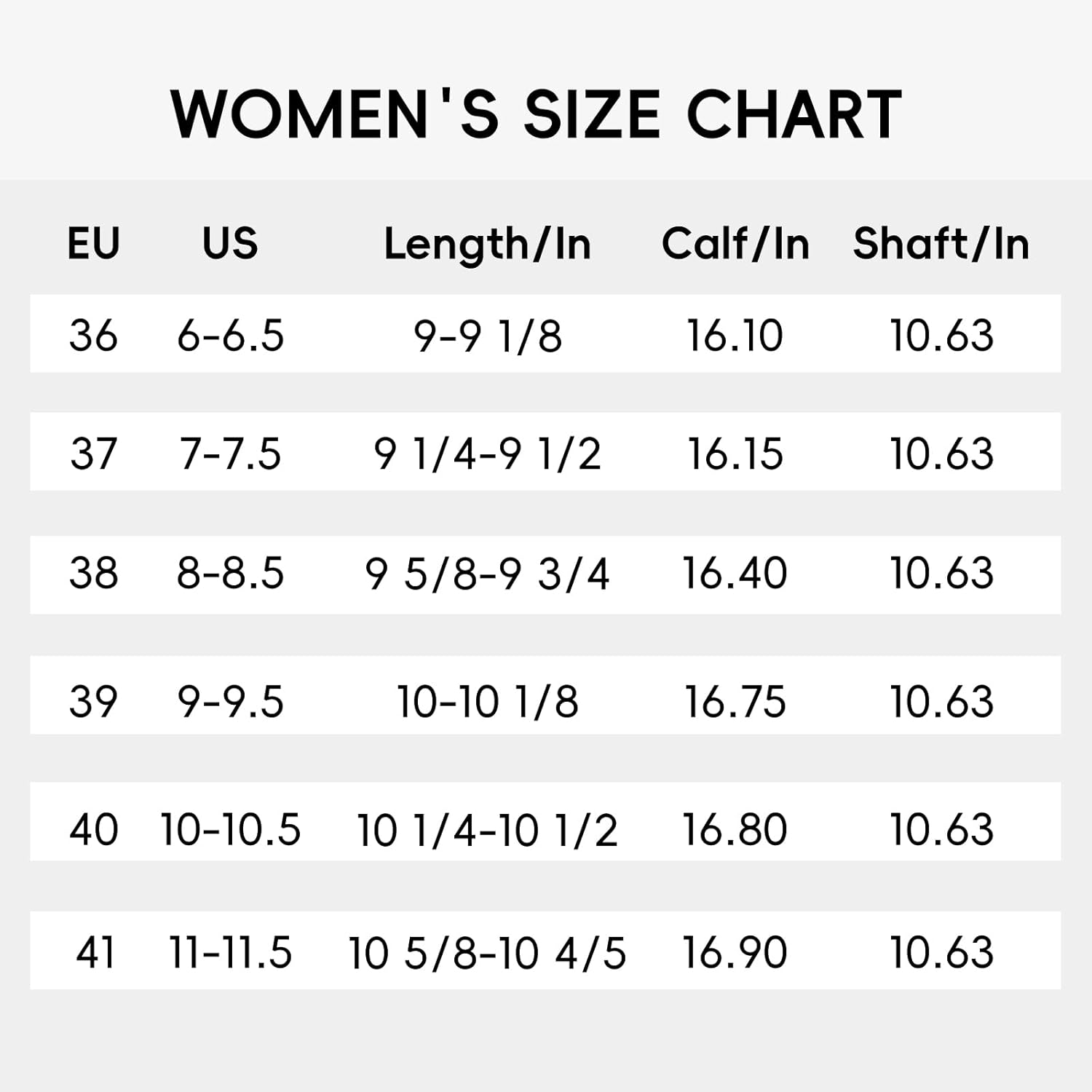Click the US 11-11.5 size cell
The height and width of the screenshot is (1092, 1092).
coord(230,952)
